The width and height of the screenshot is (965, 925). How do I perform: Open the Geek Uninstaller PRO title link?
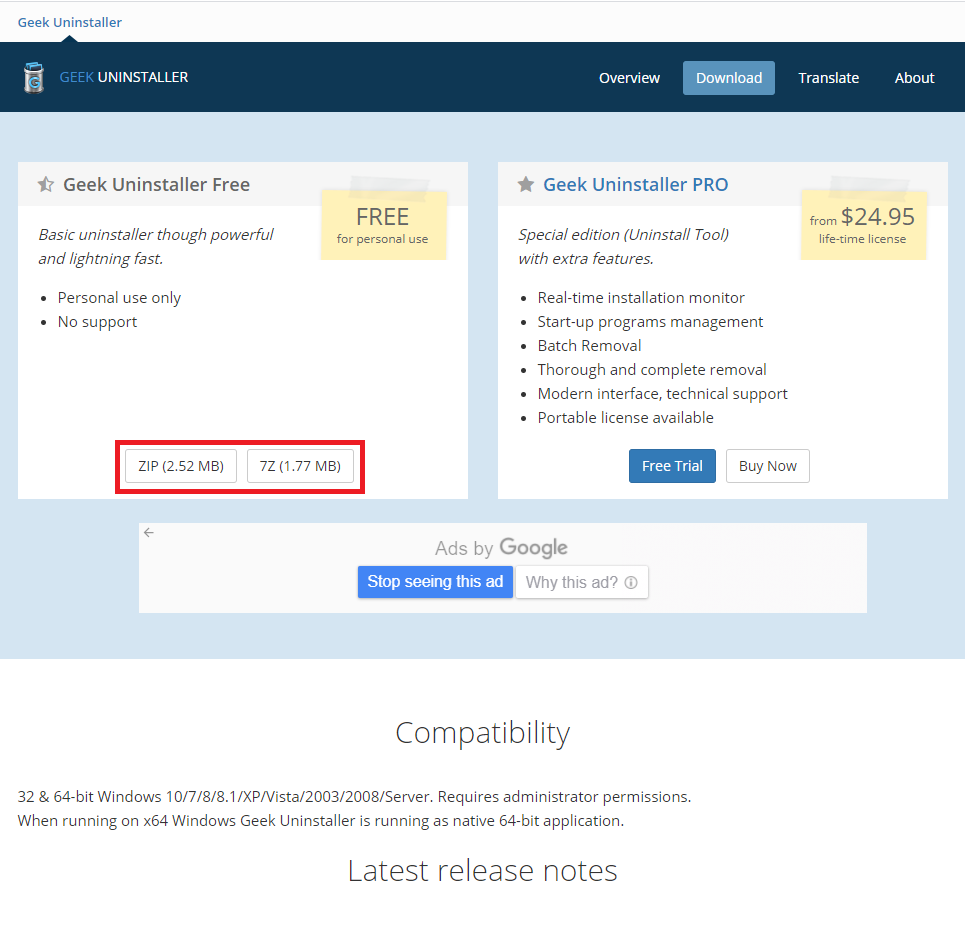636,185
